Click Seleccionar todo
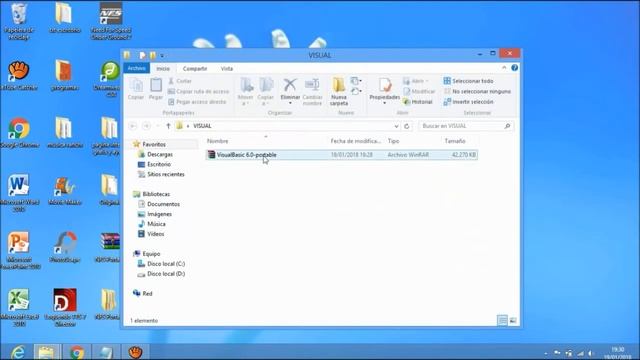Image resolution: width=640 pixels, height=360 pixels. pyautogui.click(x=468, y=81)
